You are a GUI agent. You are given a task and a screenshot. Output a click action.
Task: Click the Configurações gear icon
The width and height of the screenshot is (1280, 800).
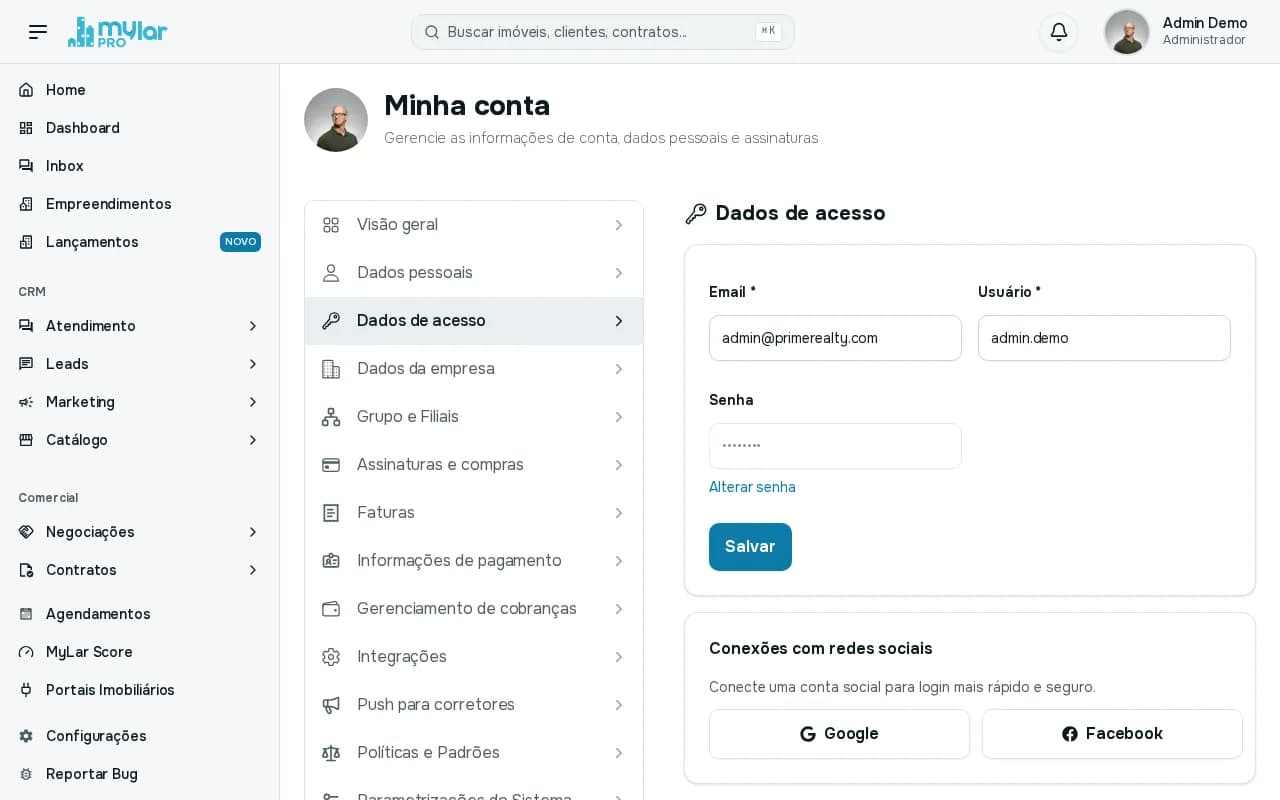coord(26,736)
